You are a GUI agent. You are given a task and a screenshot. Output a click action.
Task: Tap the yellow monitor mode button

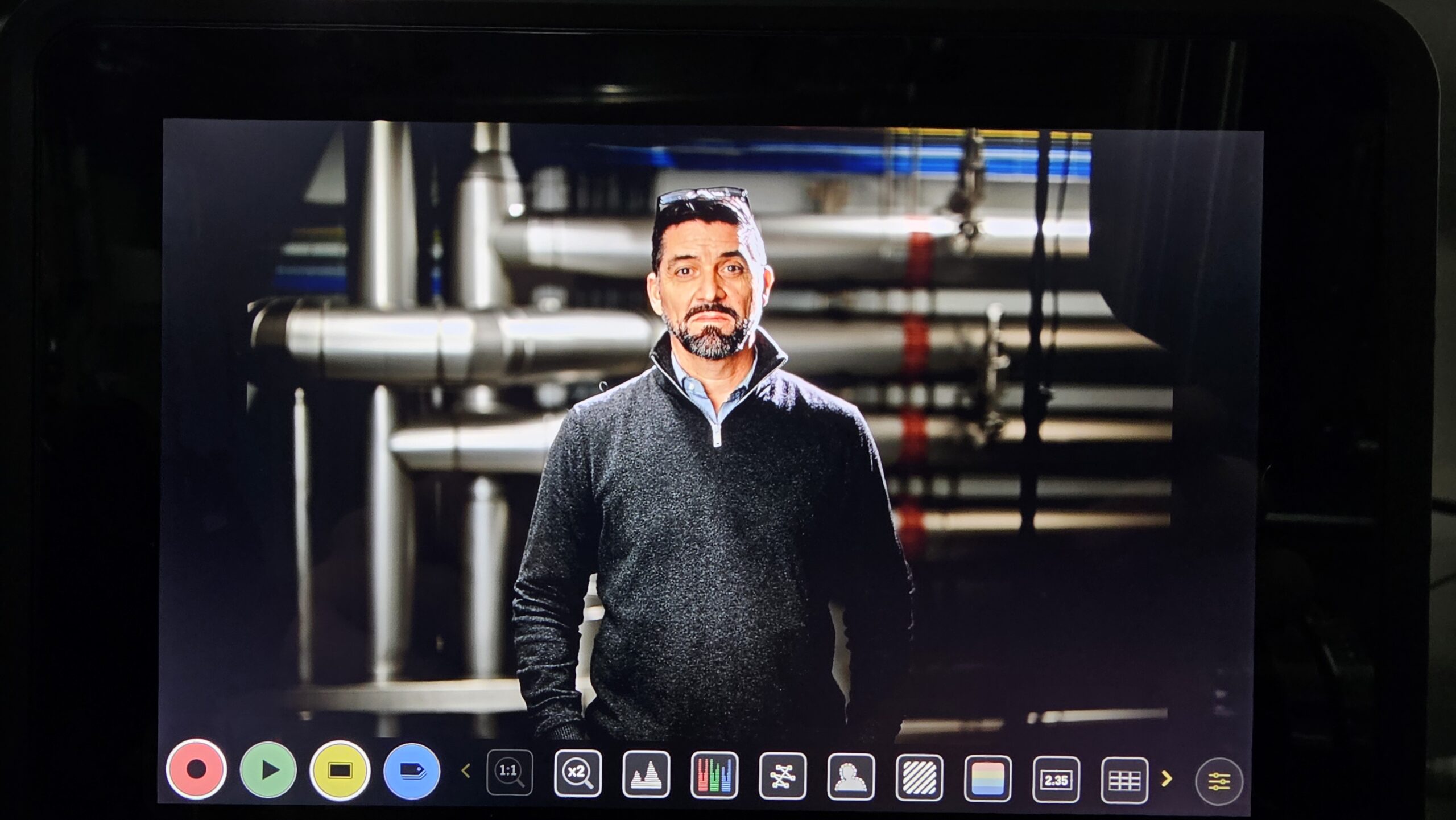tap(340, 770)
